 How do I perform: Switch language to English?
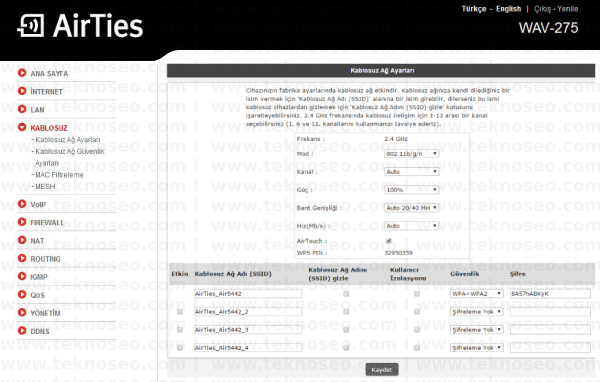tap(508, 9)
